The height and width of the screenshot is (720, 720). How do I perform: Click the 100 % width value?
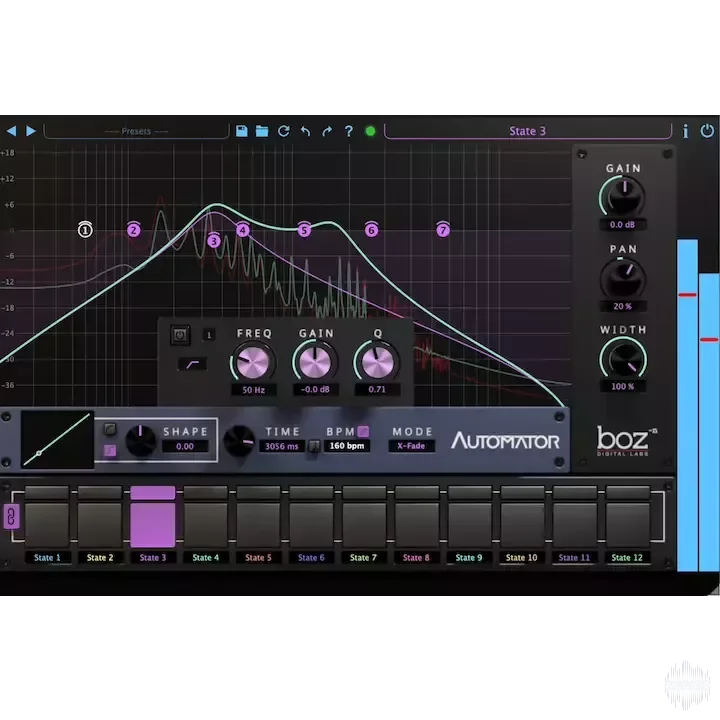click(x=623, y=386)
